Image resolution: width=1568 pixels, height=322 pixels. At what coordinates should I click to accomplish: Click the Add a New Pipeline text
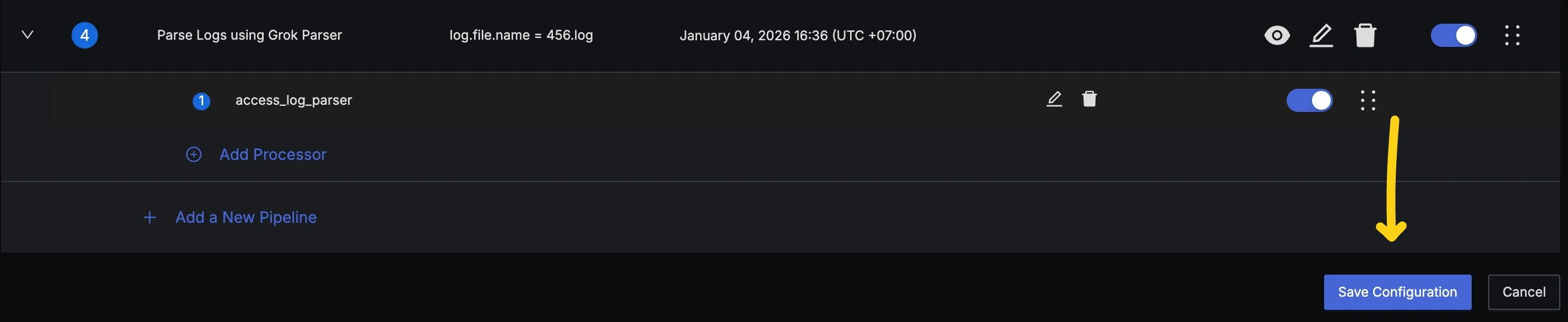pyautogui.click(x=246, y=218)
